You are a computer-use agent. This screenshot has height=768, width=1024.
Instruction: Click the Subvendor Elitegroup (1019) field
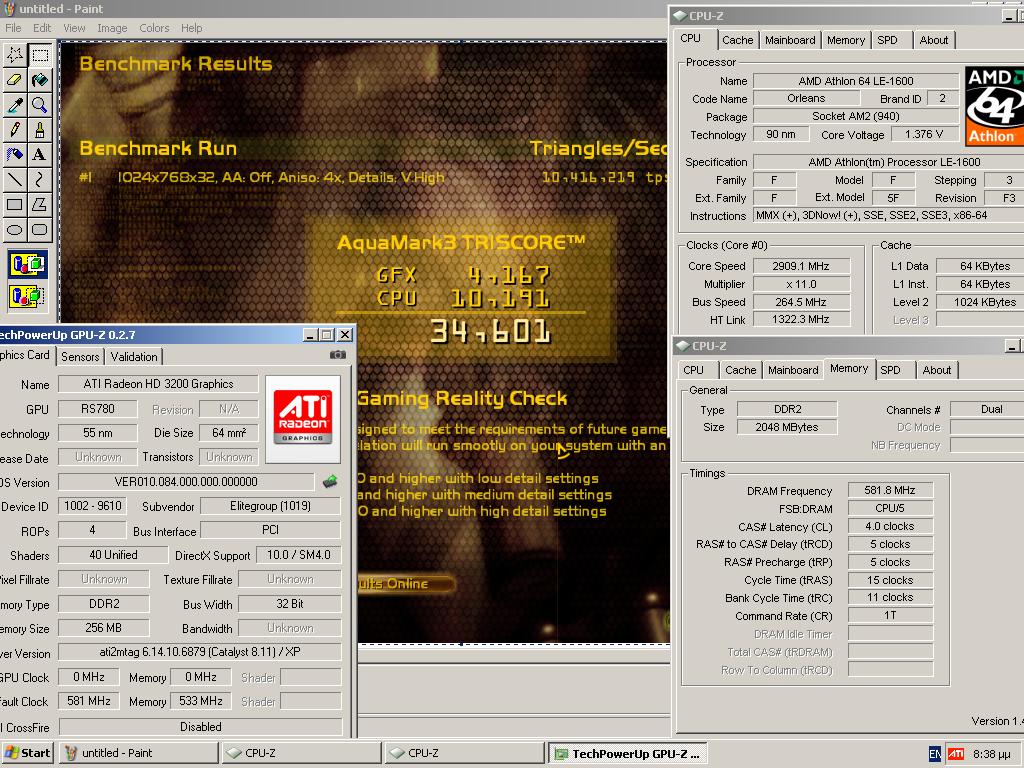(x=270, y=506)
